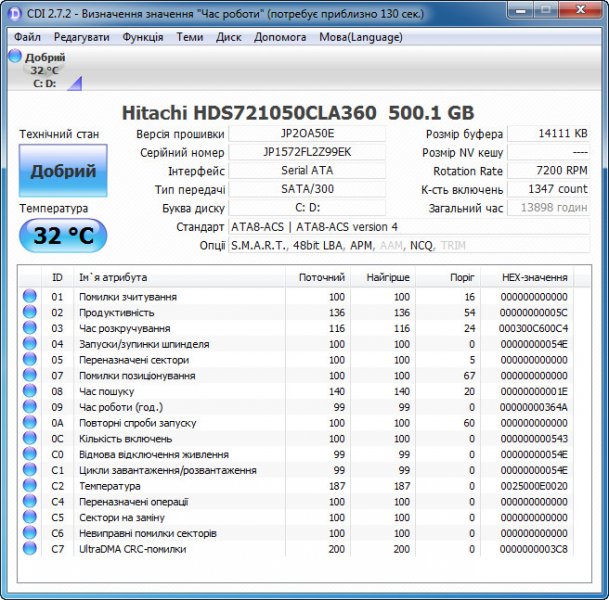Click the Ім`я атрибута column header
This screenshot has height=600, width=609.
point(179,277)
